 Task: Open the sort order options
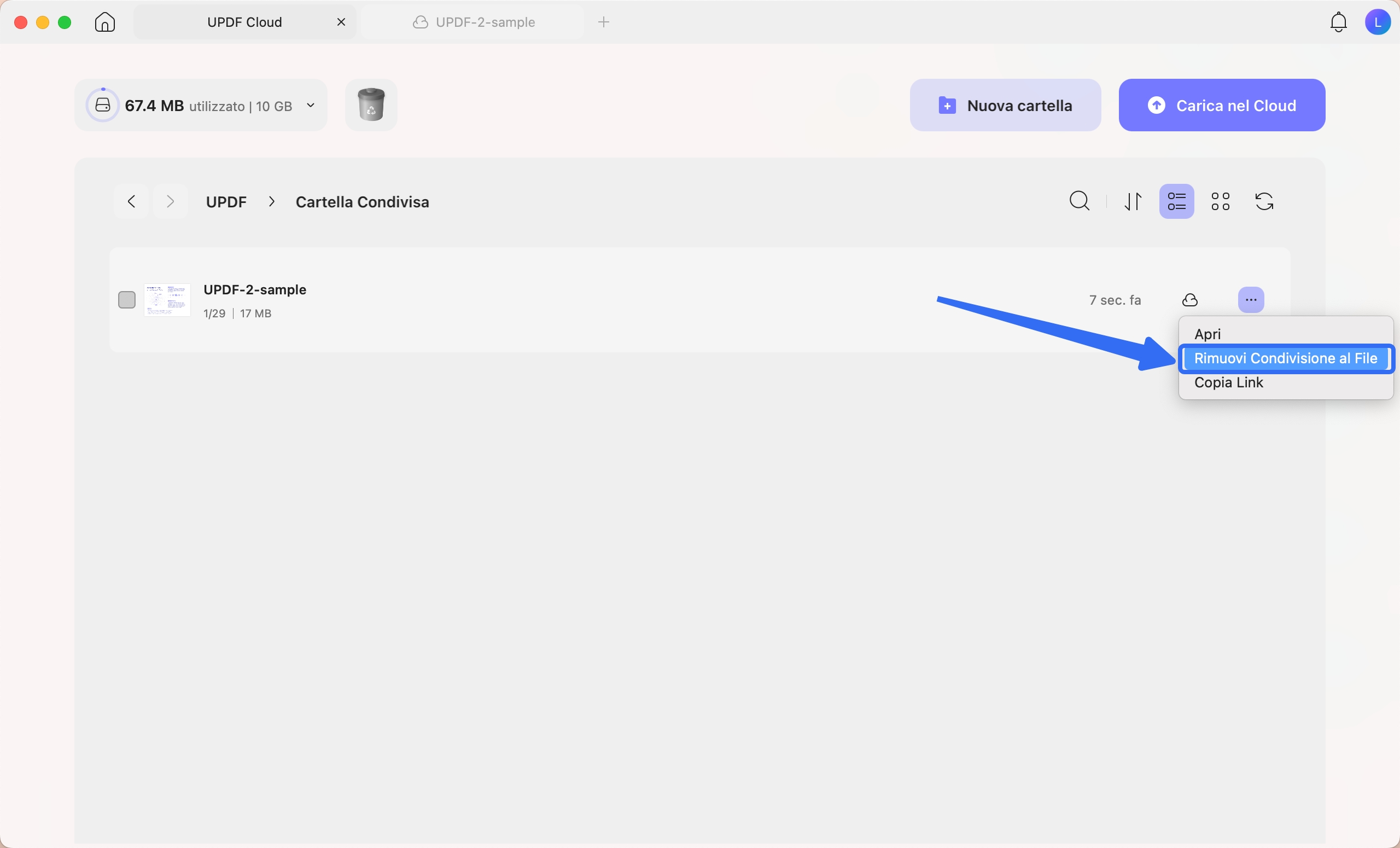coord(1134,201)
